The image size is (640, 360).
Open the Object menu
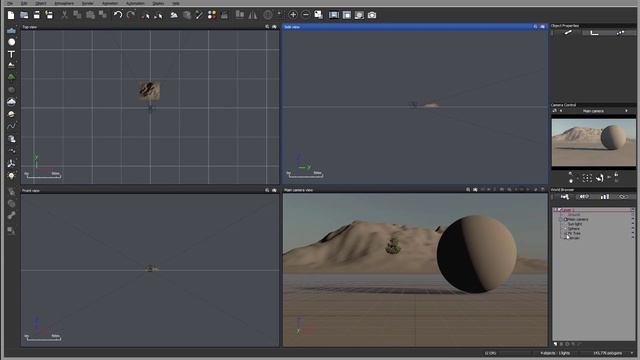pos(41,3)
